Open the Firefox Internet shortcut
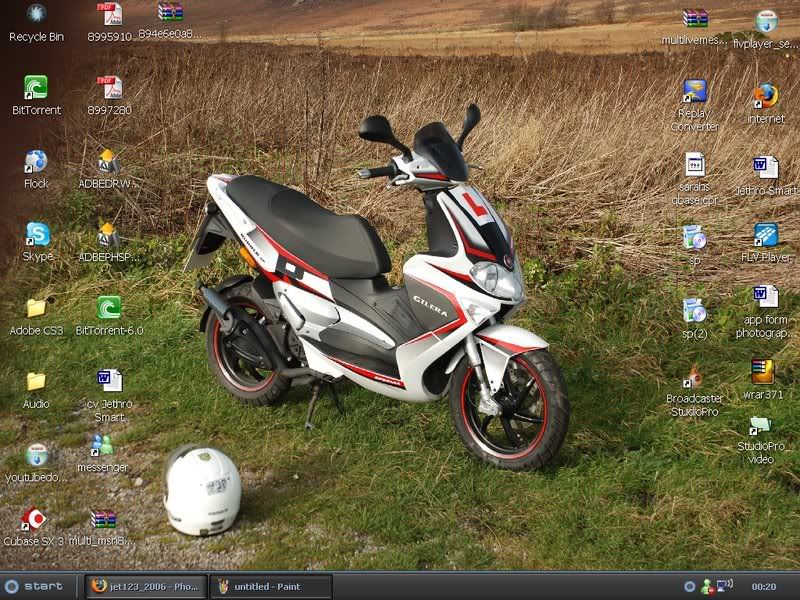The width and height of the screenshot is (800, 600). (x=766, y=96)
